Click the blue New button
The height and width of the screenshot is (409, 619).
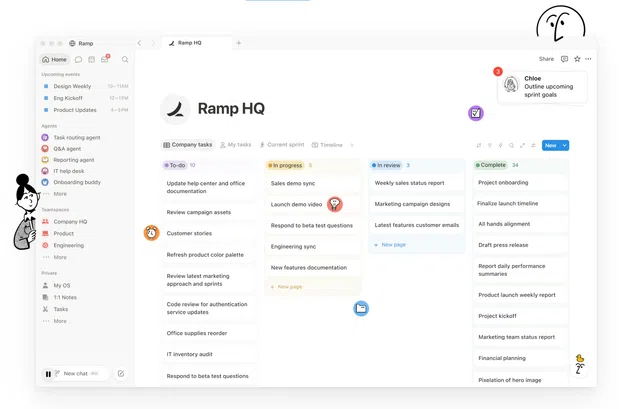551,145
